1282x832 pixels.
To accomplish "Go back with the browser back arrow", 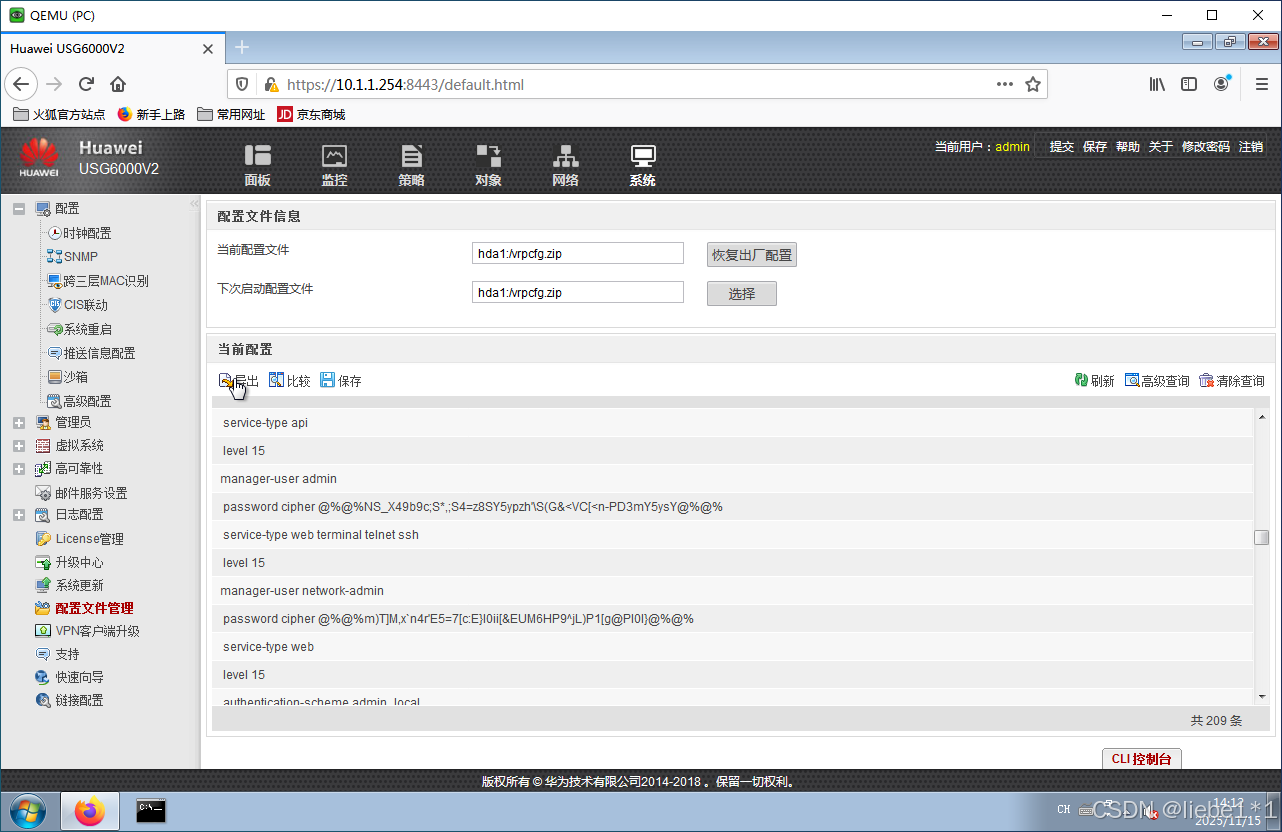I will point(22,84).
